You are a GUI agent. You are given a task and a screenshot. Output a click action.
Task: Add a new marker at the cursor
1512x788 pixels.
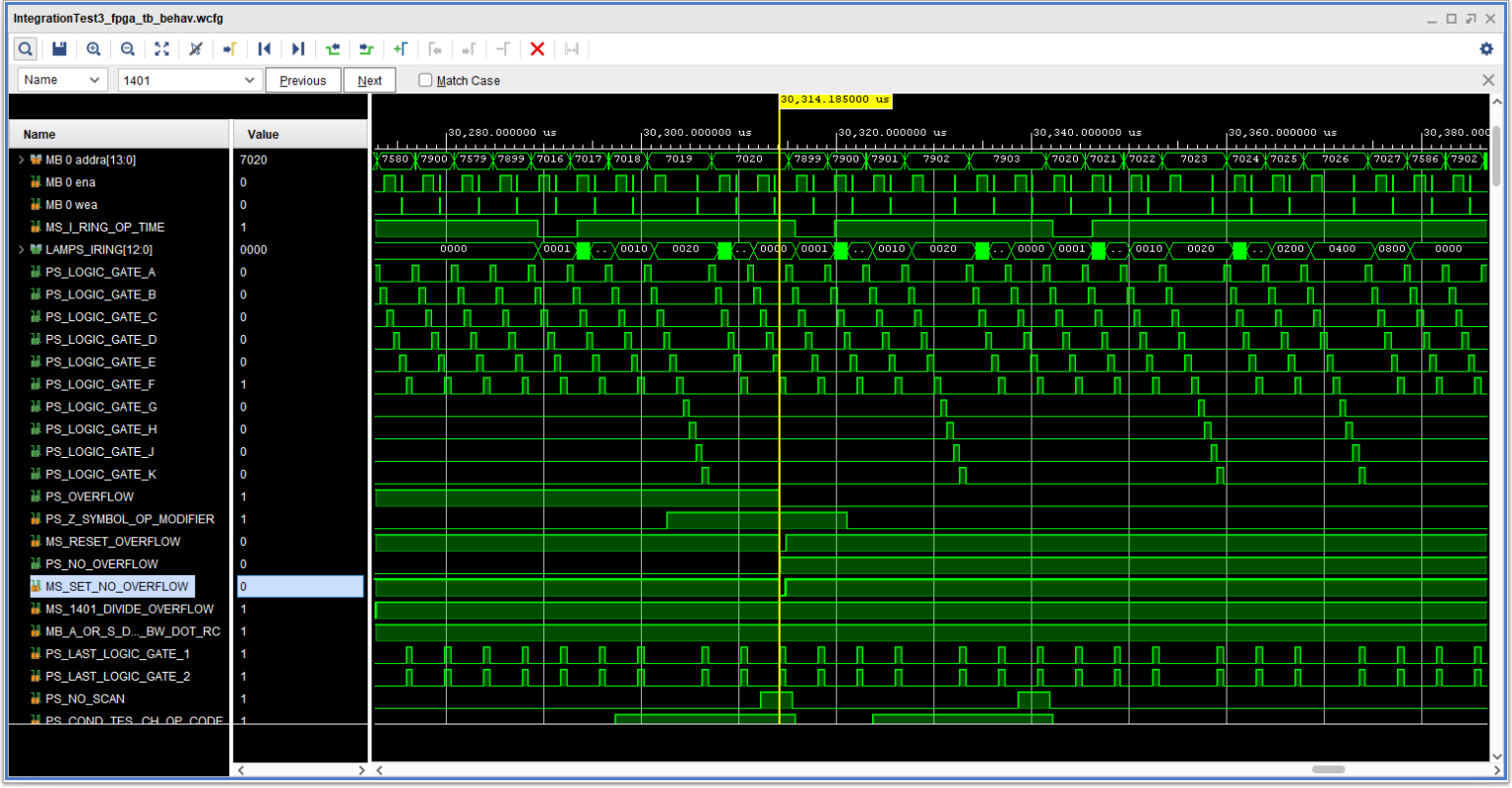click(x=401, y=48)
